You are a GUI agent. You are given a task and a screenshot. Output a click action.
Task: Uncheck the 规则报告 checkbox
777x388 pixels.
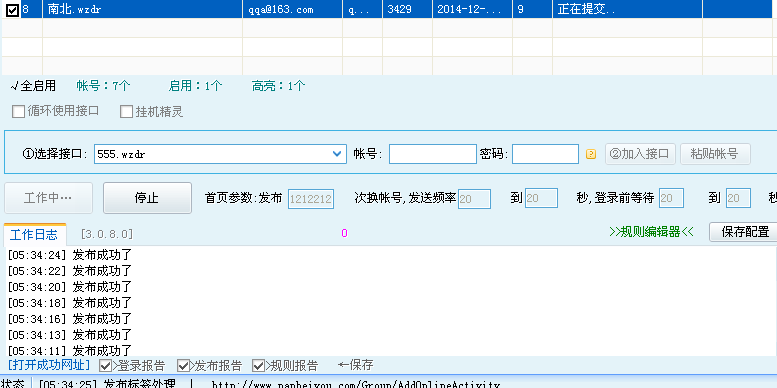pyautogui.click(x=259, y=366)
